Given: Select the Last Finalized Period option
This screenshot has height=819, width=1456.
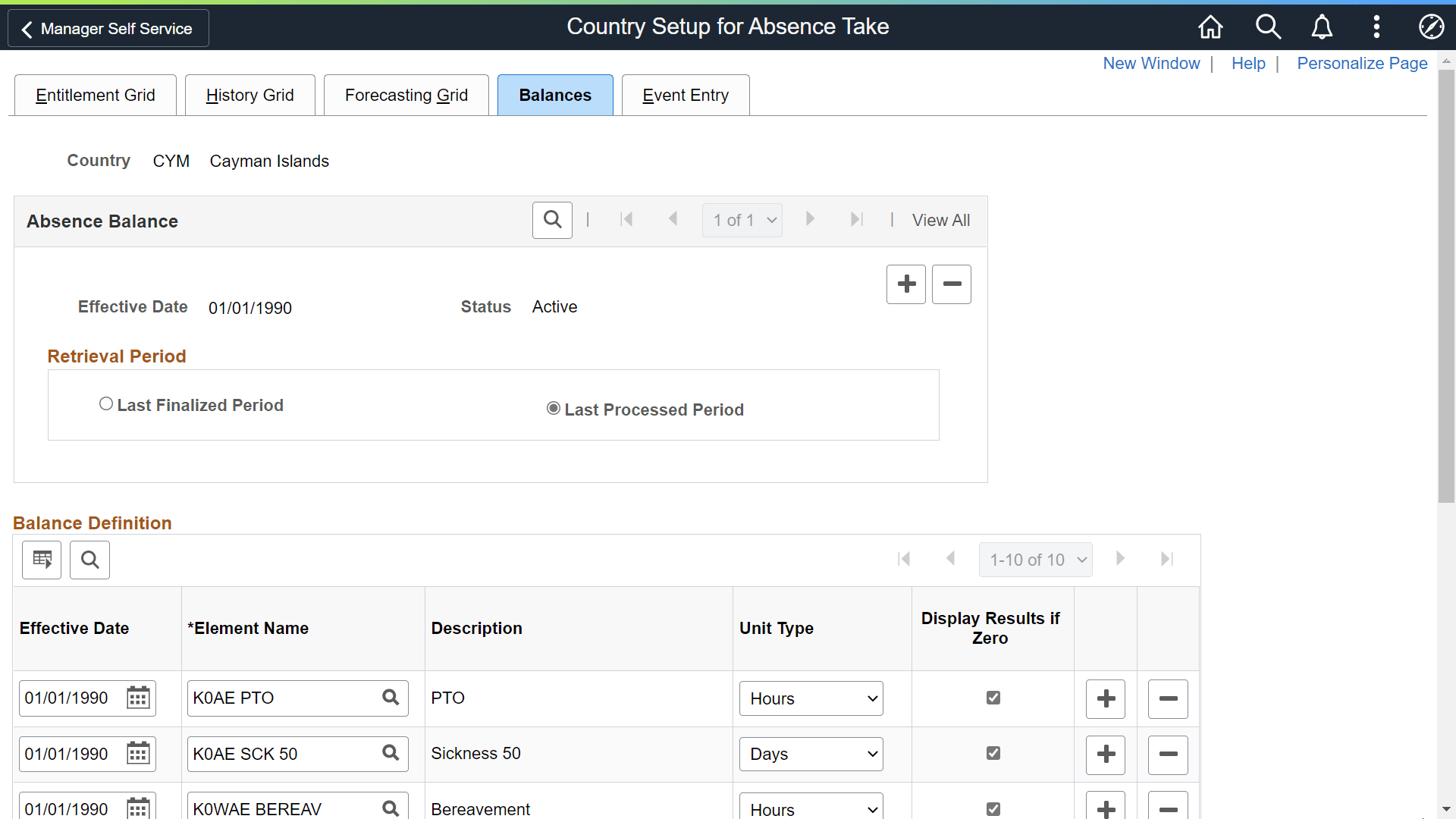Looking at the screenshot, I should (106, 404).
